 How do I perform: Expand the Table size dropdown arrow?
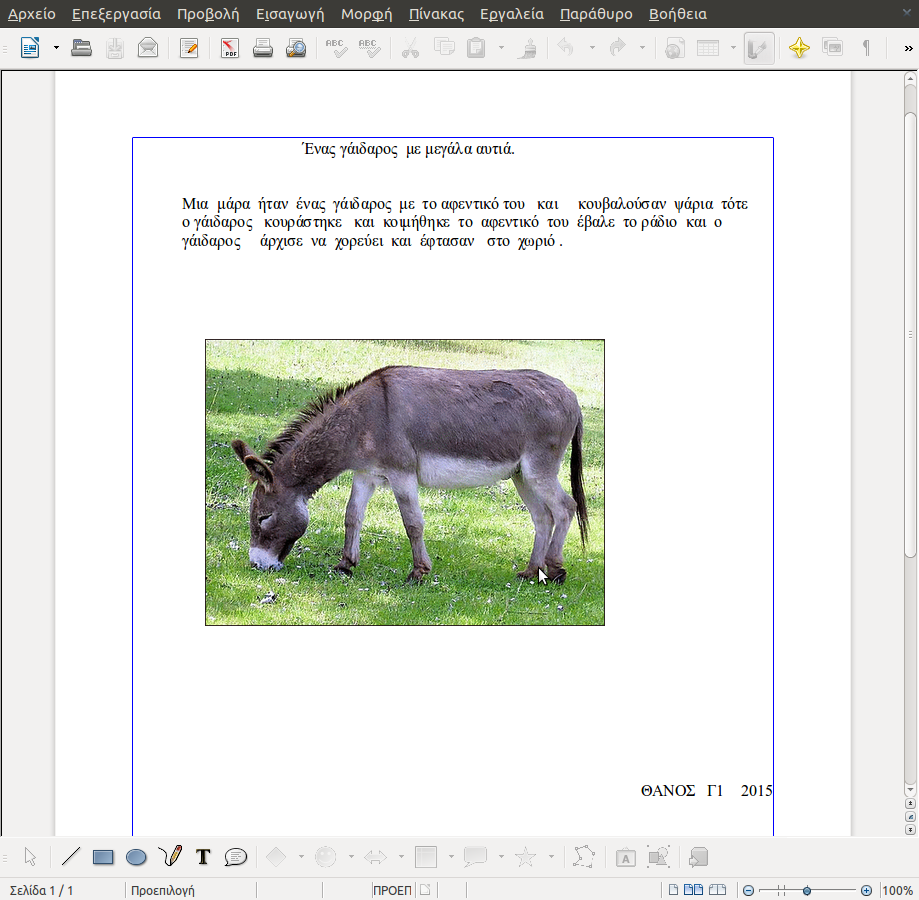point(733,47)
